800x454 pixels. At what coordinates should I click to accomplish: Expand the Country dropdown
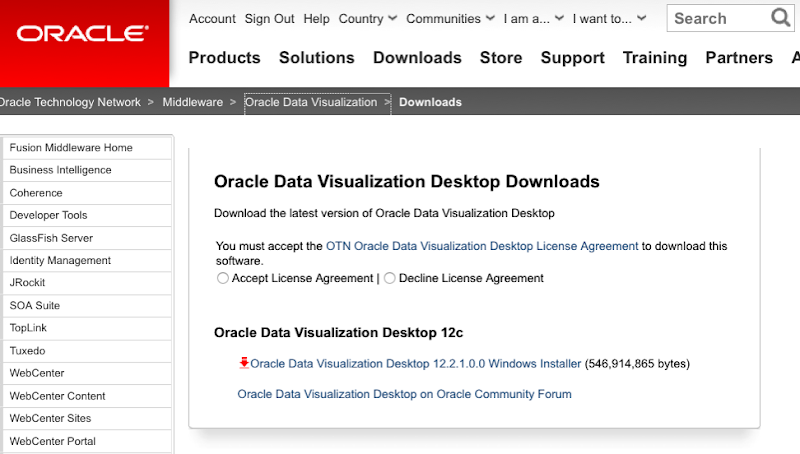368,18
